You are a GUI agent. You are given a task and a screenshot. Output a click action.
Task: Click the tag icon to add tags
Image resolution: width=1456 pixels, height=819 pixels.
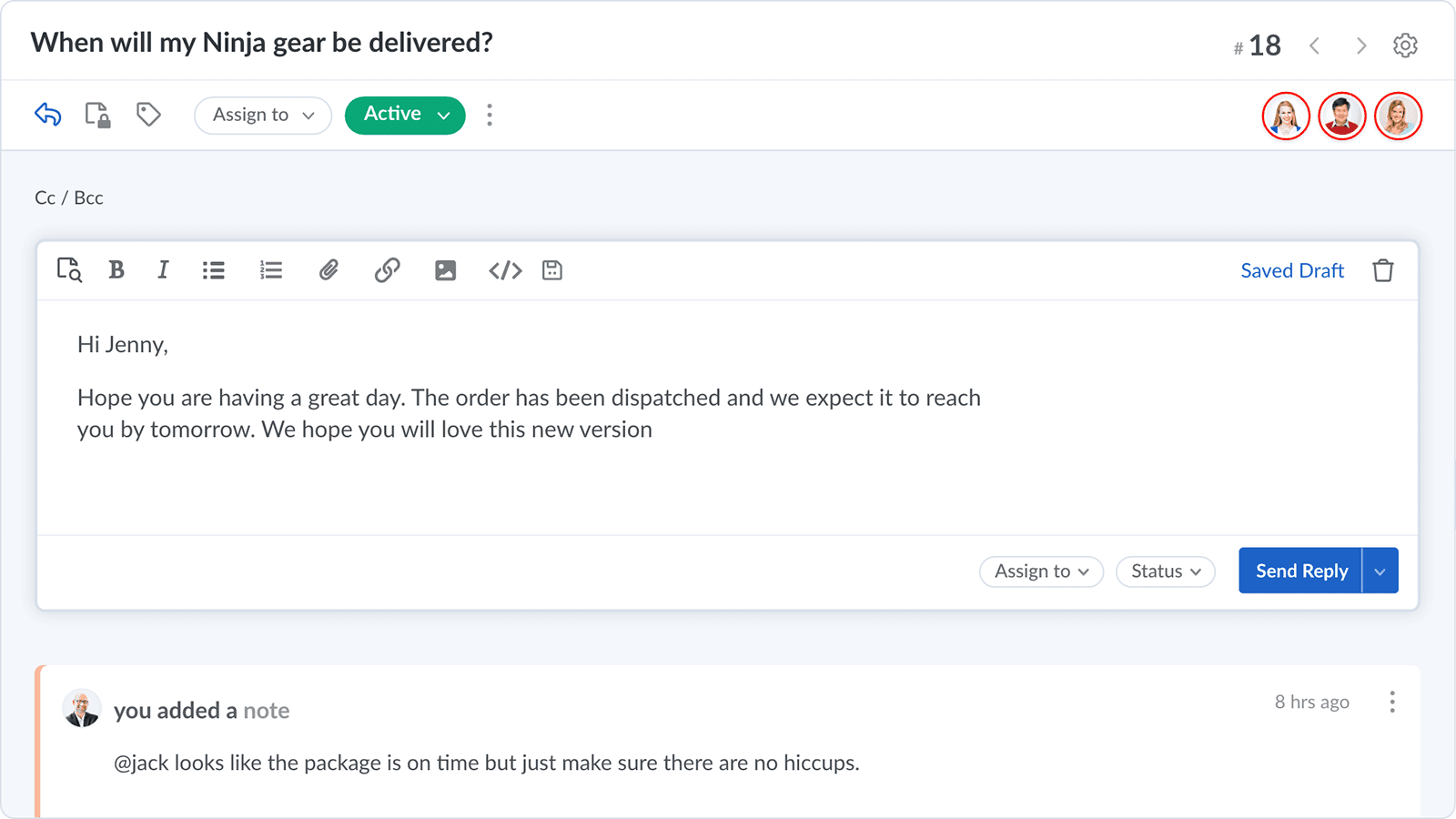(148, 115)
